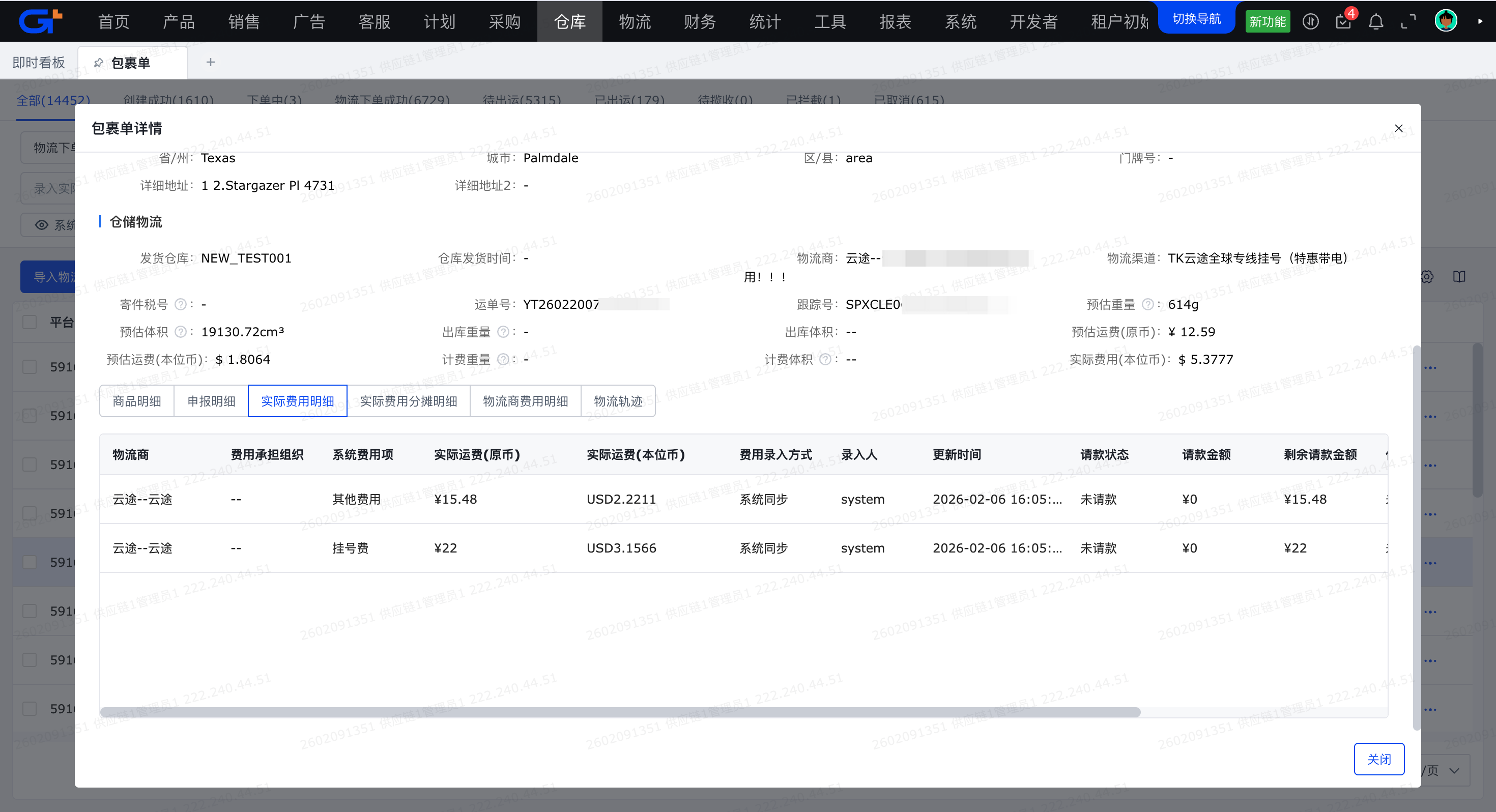This screenshot has width=1496, height=812.
Task: Click the notification bell icon
Action: click(1376, 22)
